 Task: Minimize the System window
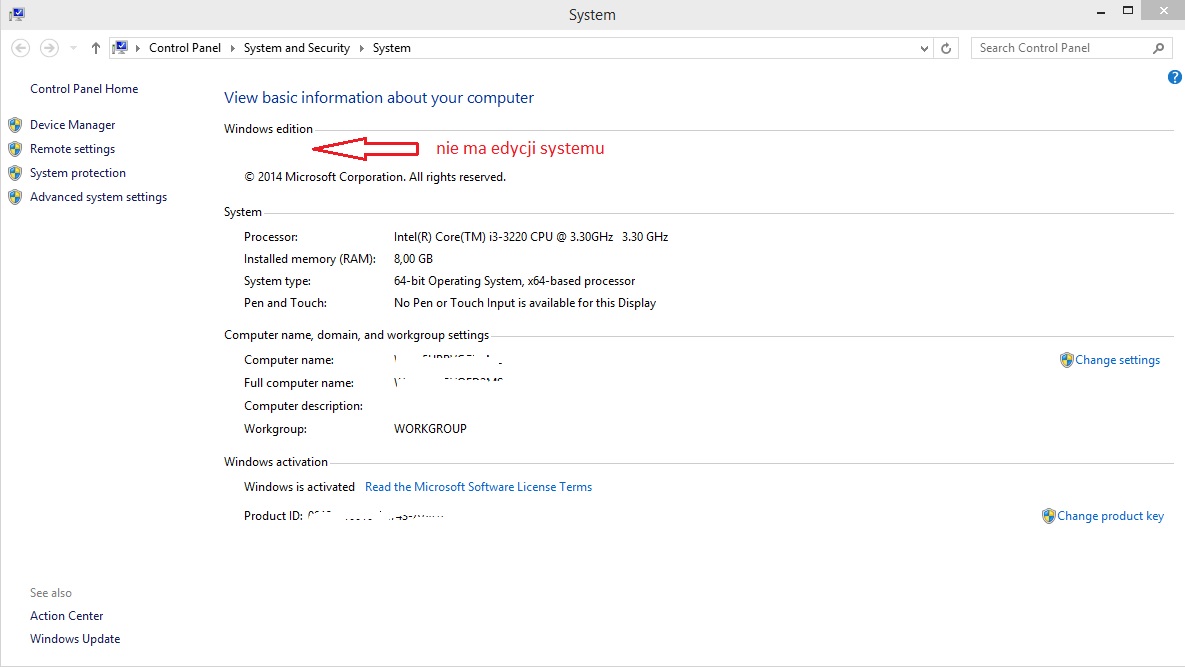click(x=1101, y=11)
